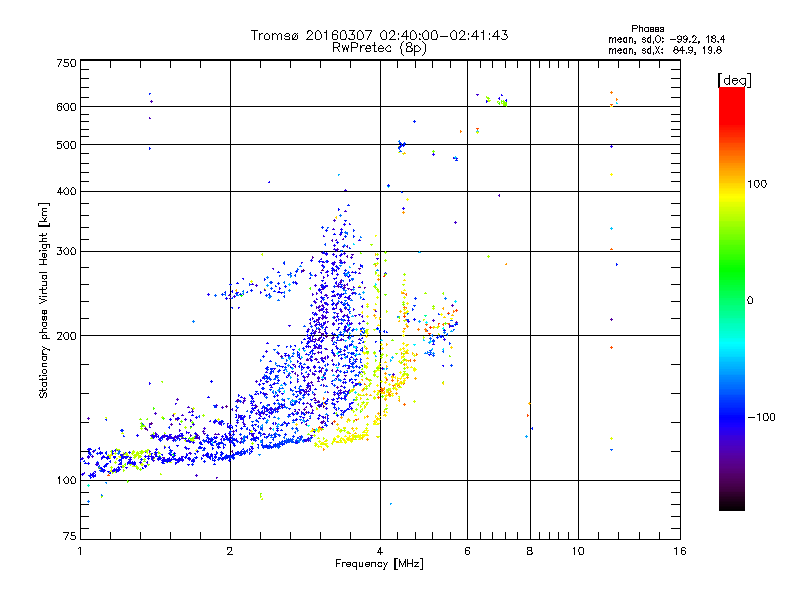Click the '10' x-axis tick label
800x600 pixels.
pyautogui.click(x=578, y=551)
